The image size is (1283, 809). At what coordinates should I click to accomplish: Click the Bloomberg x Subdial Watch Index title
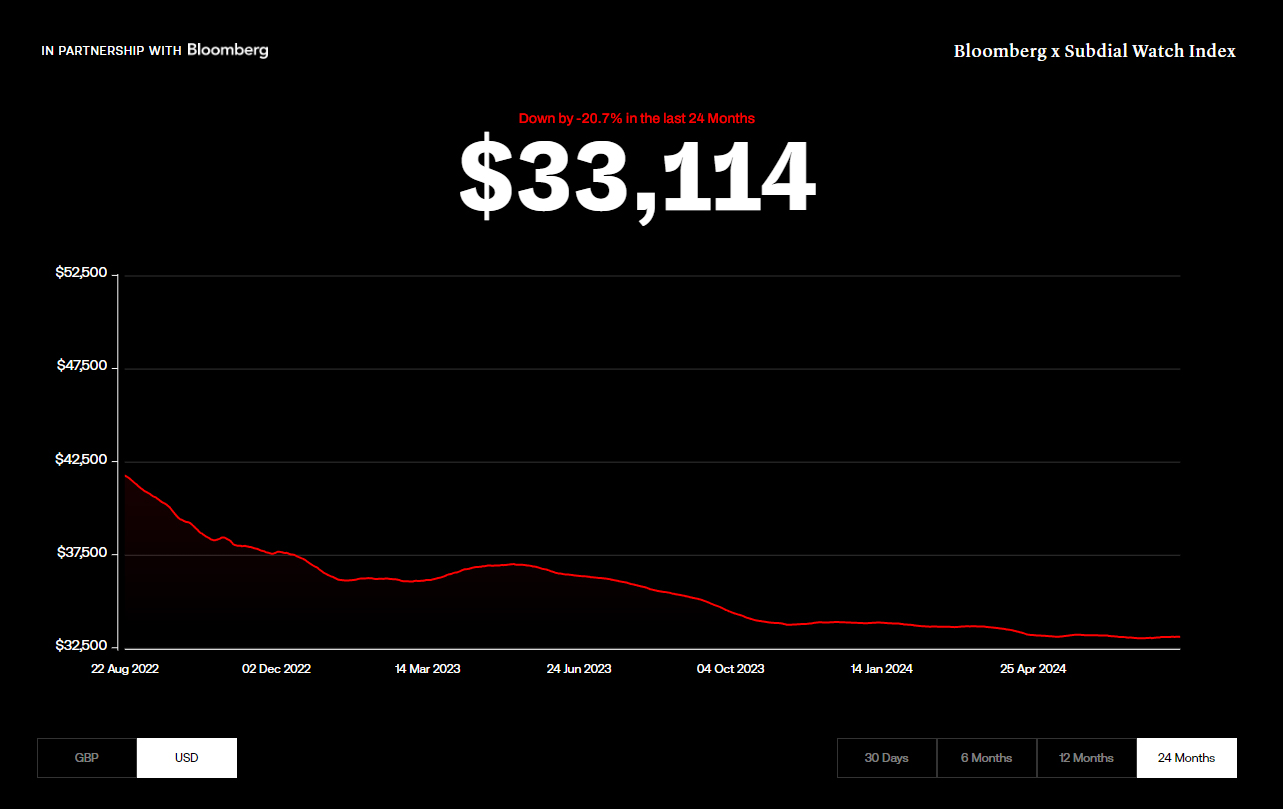(x=1095, y=51)
